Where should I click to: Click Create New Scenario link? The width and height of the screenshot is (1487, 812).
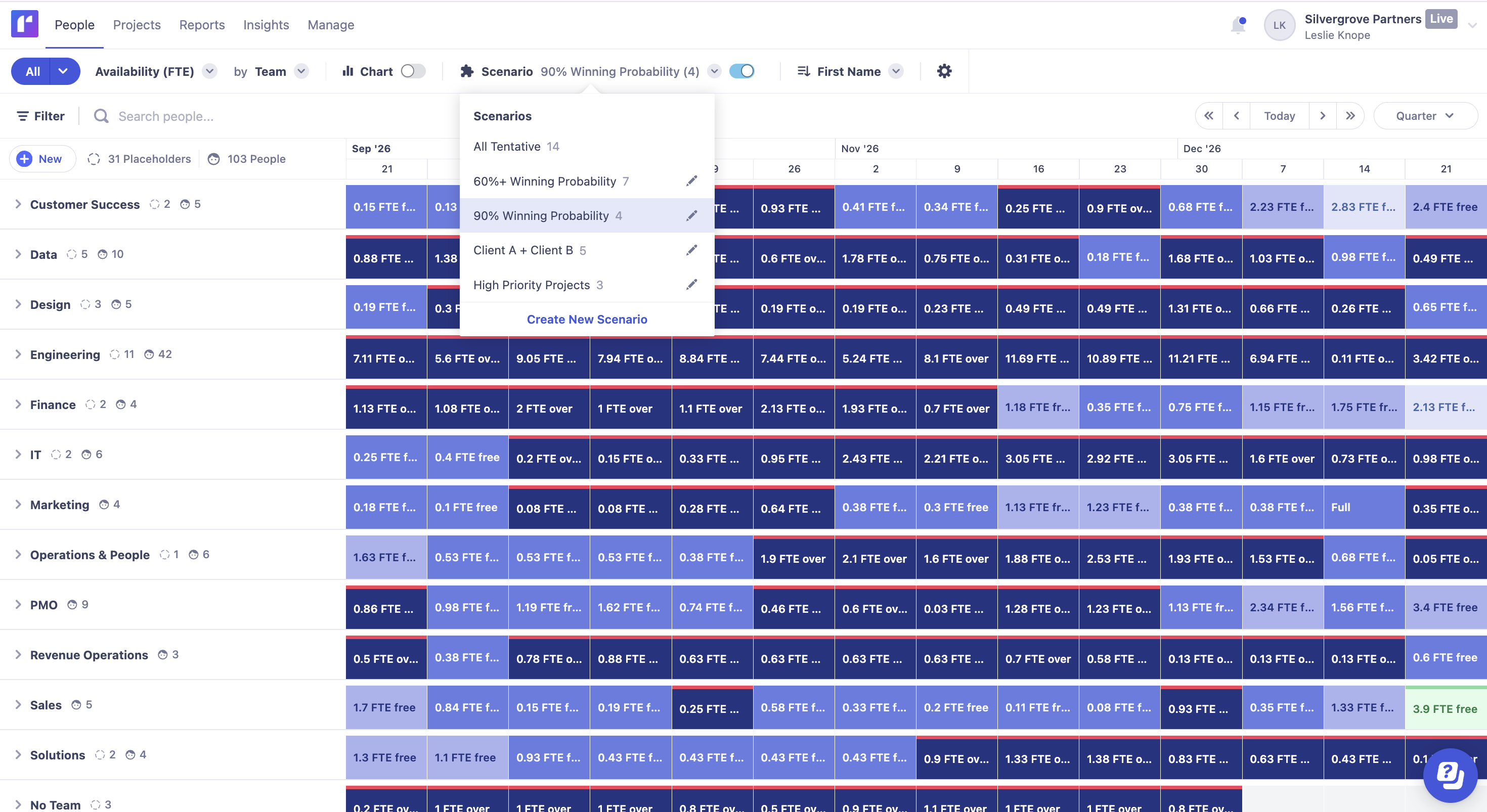point(587,319)
